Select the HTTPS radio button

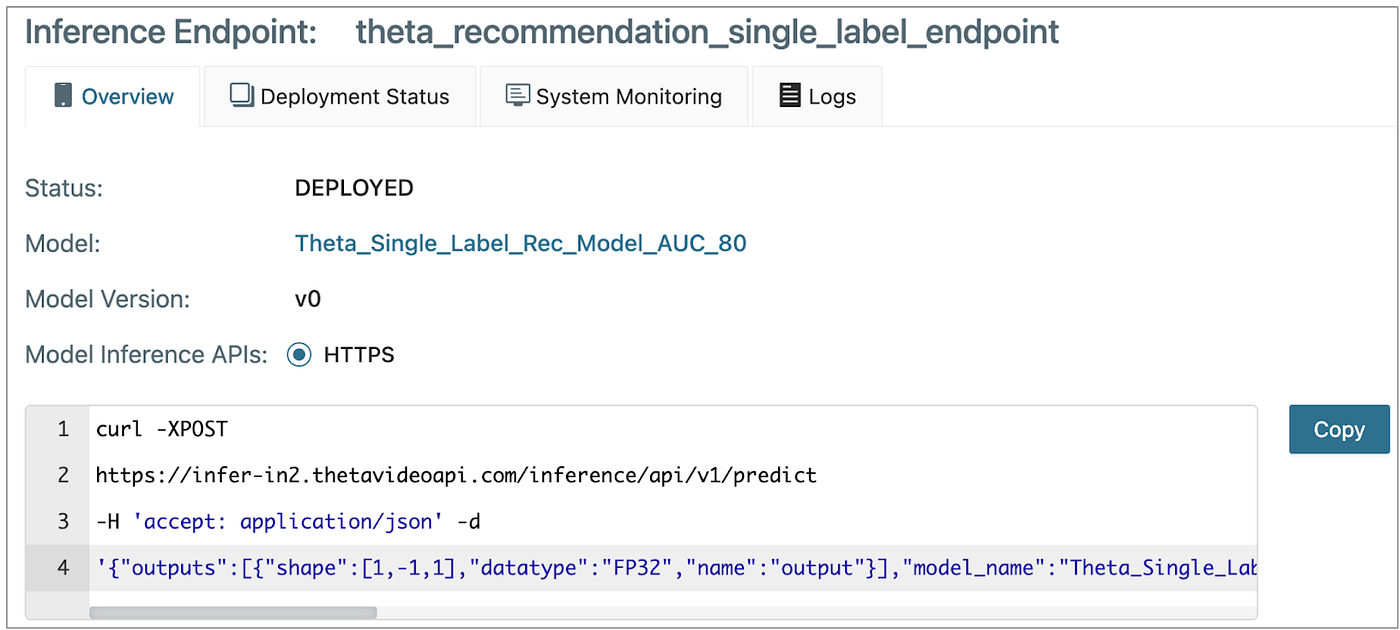[299, 355]
